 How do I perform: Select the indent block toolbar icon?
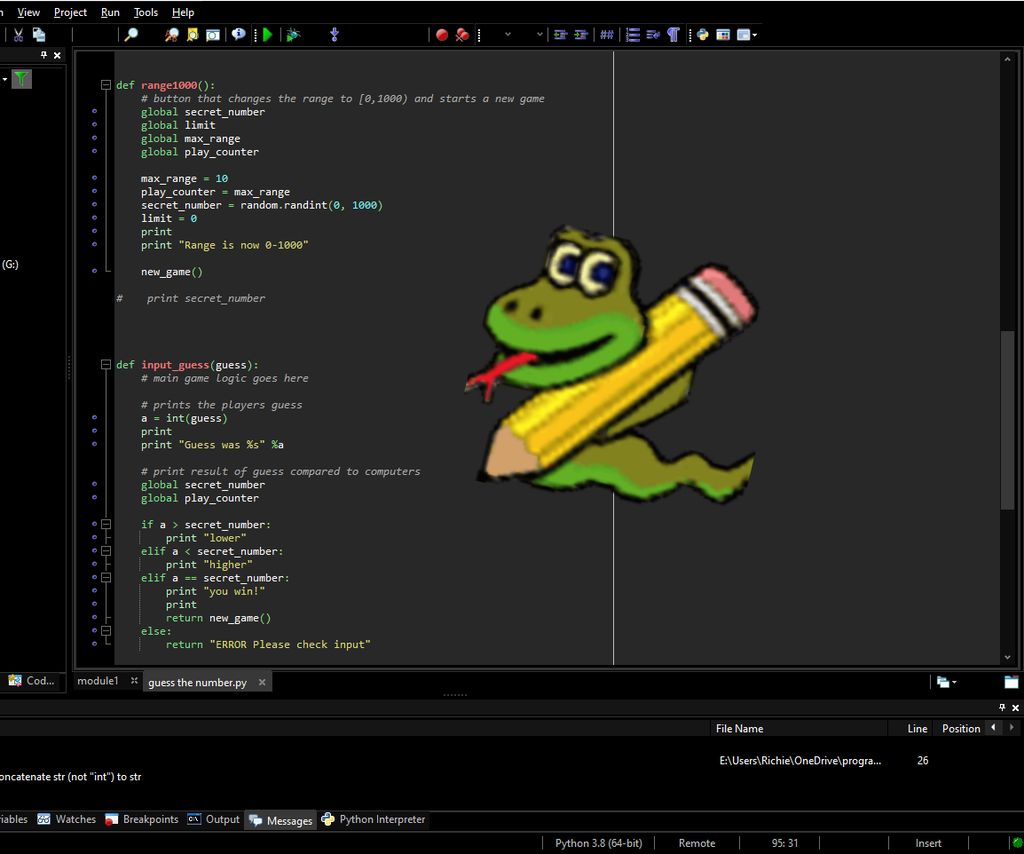click(x=581, y=35)
